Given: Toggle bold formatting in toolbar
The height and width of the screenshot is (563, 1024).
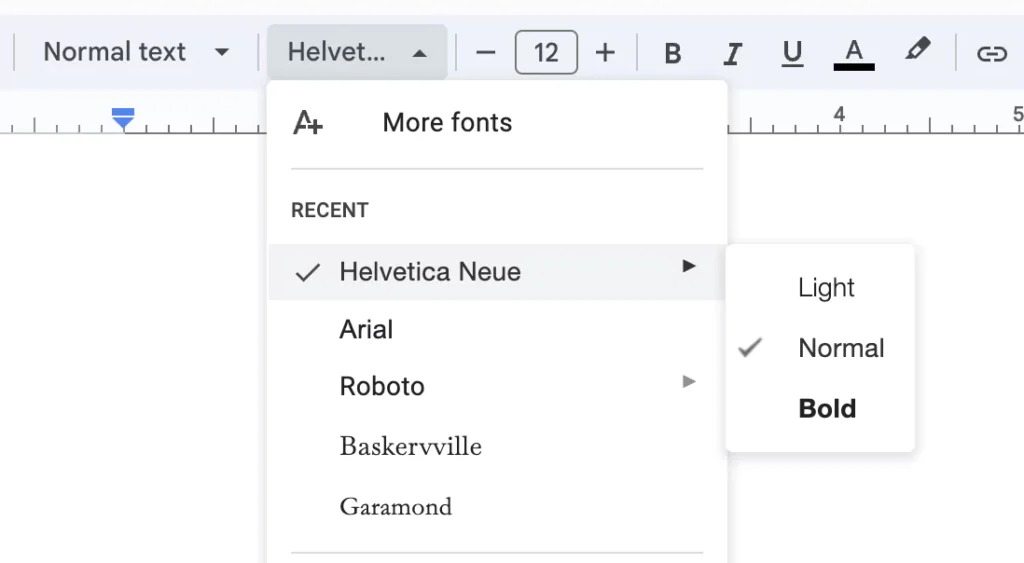Looking at the screenshot, I should tap(673, 53).
